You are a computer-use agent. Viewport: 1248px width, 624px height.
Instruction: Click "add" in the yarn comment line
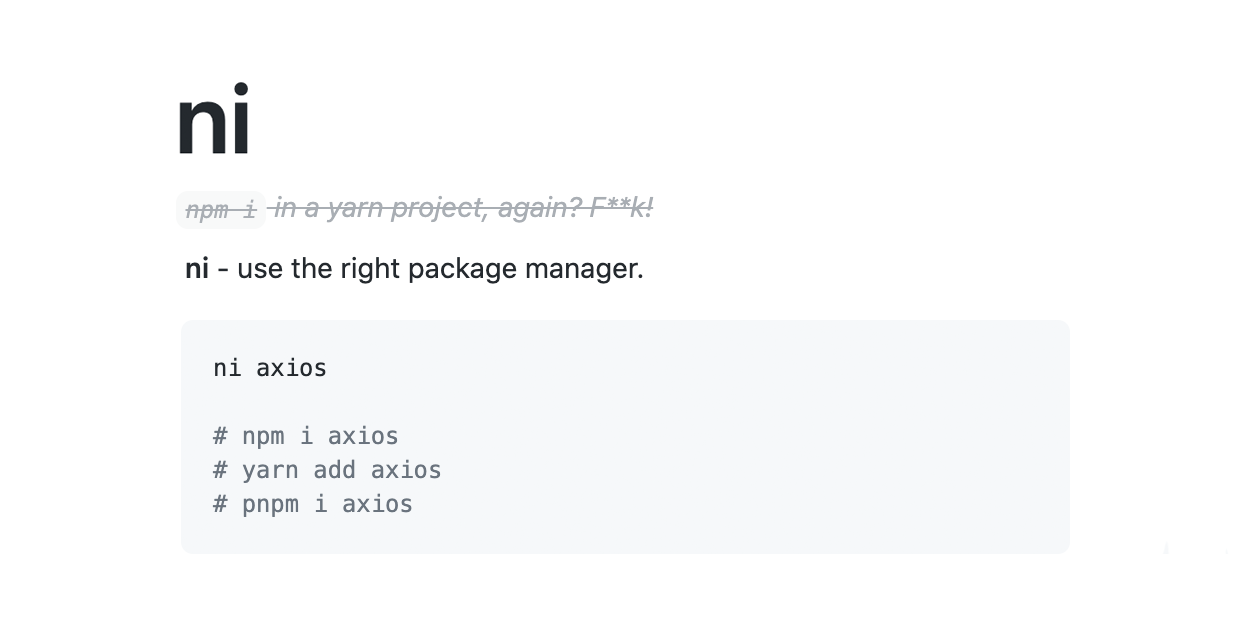(334, 470)
